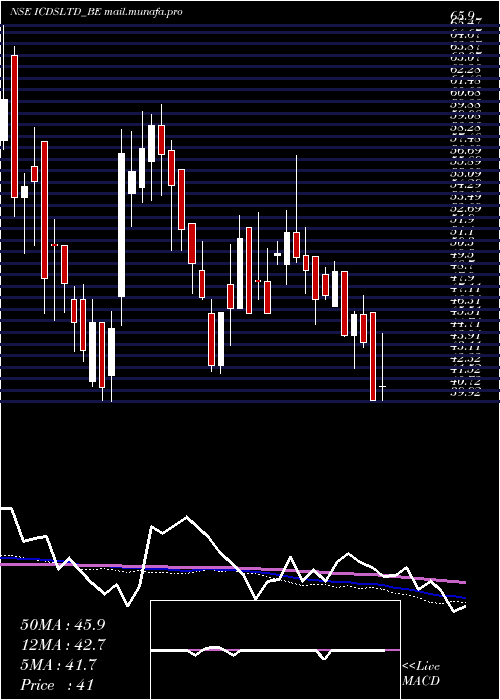500x700 pixels.
Task: Click the 53.49 price axis label
Action: coord(465,196)
